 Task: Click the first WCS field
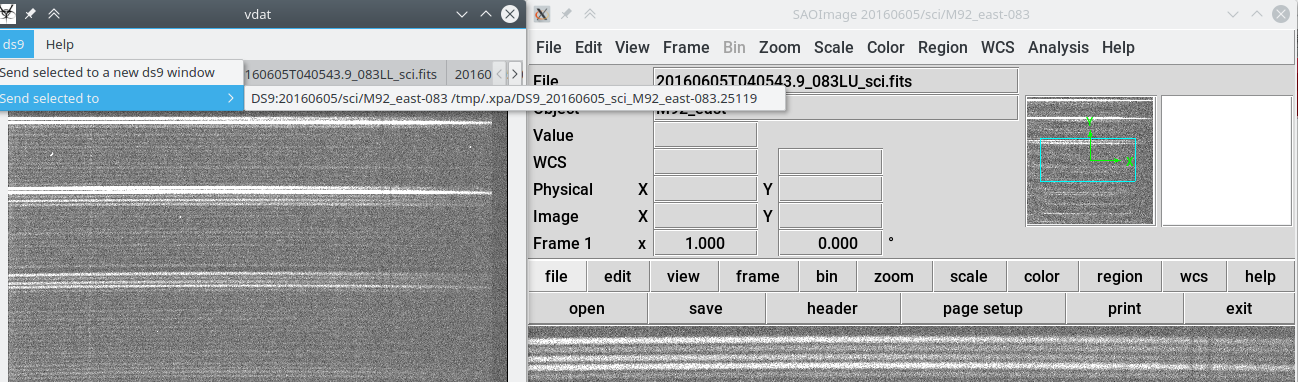pos(705,162)
